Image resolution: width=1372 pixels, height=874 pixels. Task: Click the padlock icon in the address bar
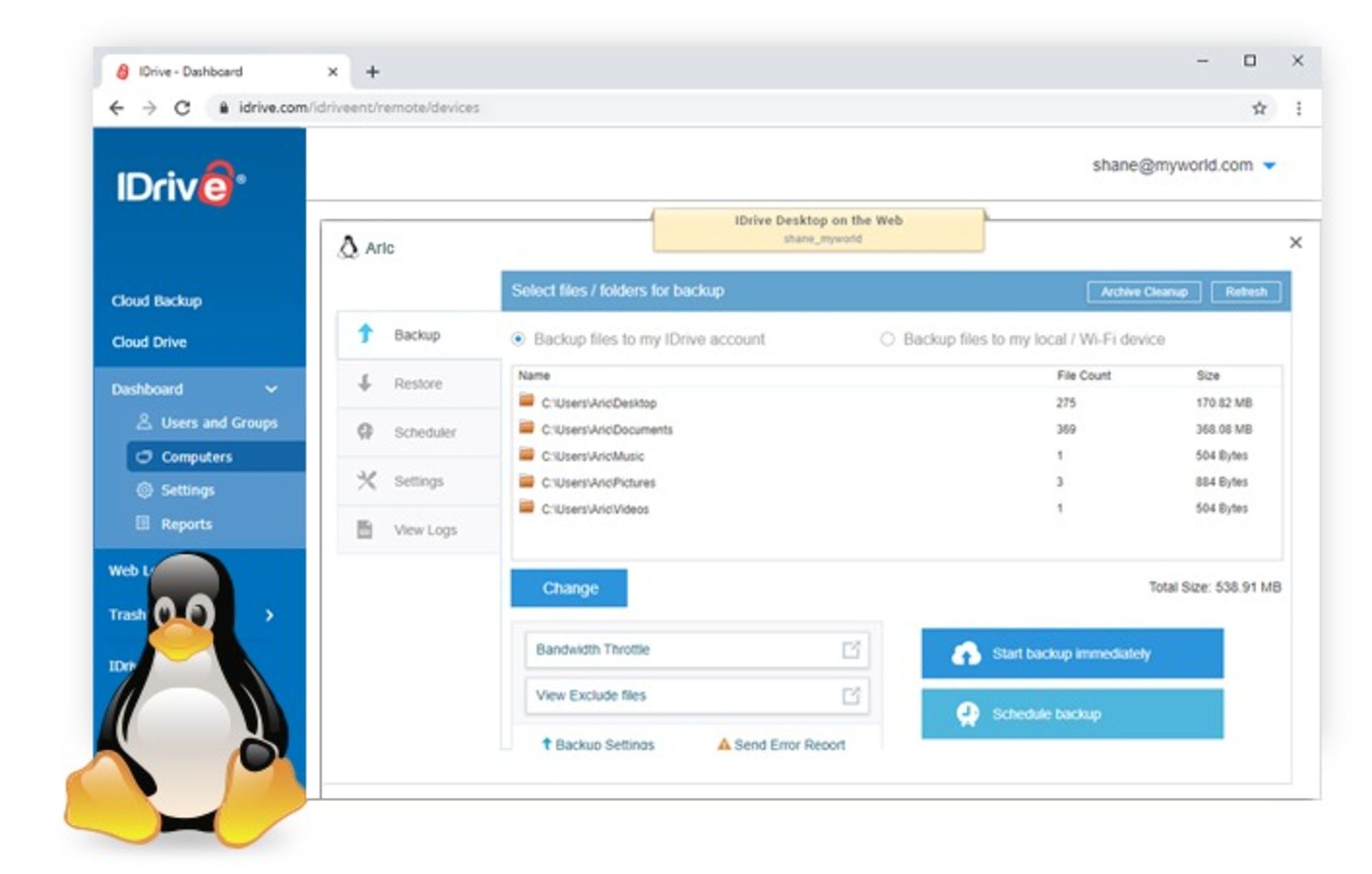(x=224, y=108)
